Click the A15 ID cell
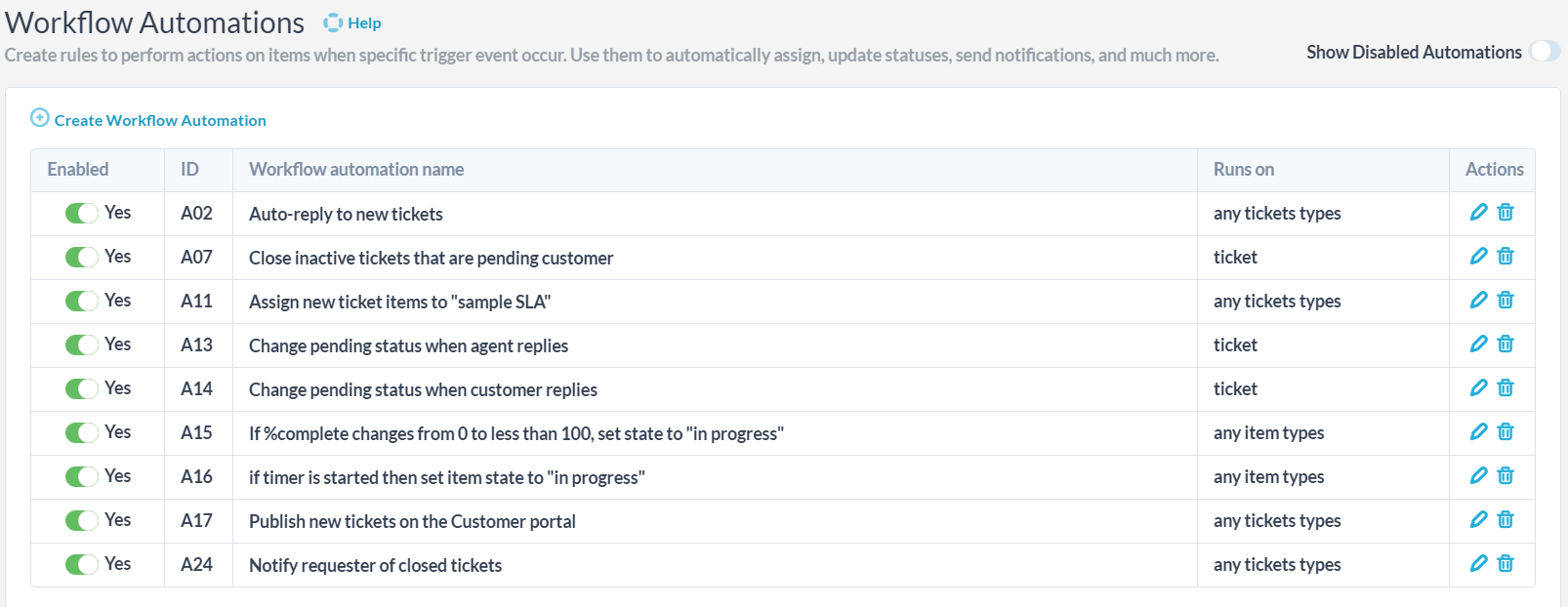 coord(196,432)
